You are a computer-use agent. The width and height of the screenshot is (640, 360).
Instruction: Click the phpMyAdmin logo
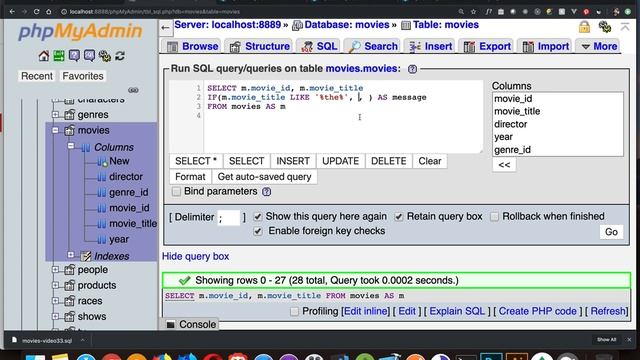(x=80, y=31)
